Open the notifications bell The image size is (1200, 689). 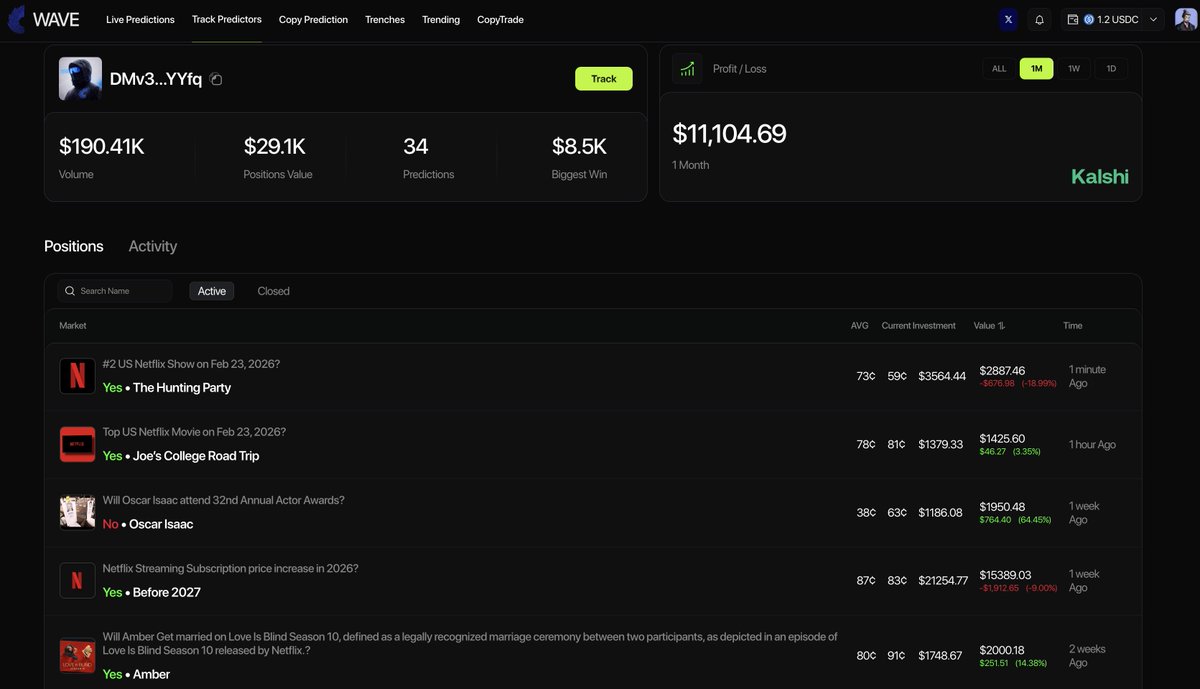[x=1039, y=19]
